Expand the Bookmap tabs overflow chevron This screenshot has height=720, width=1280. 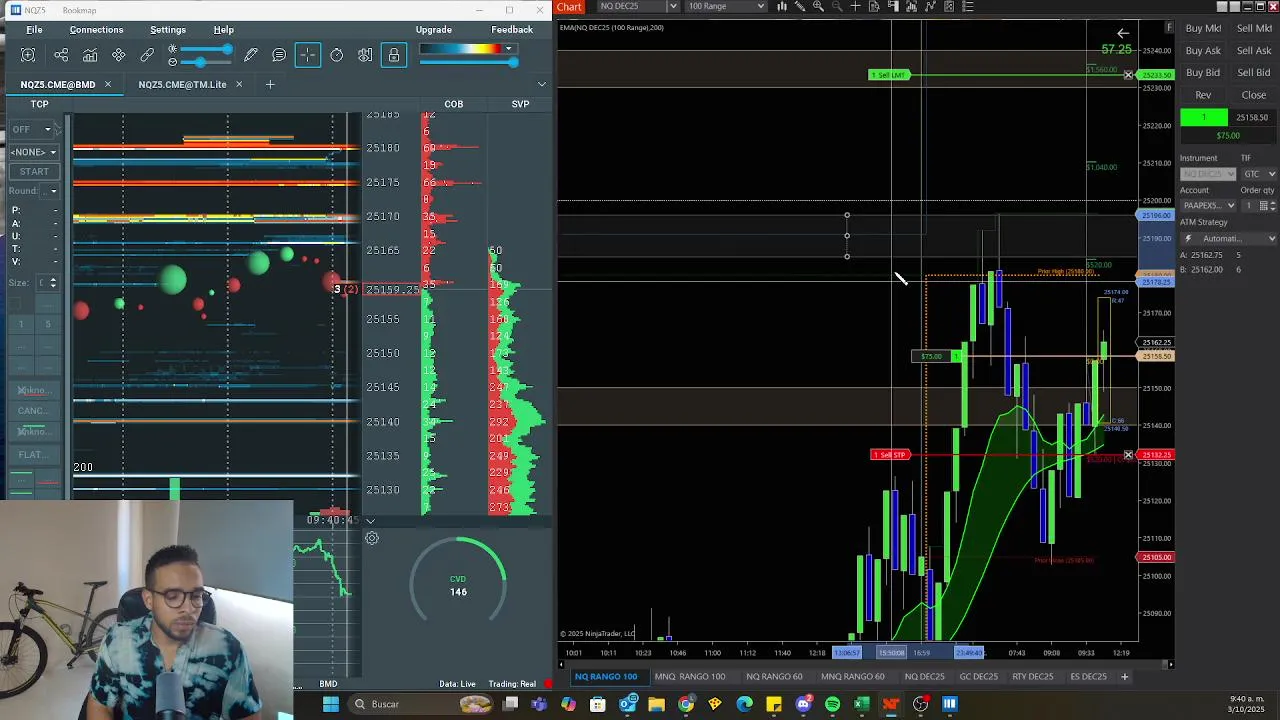click(x=542, y=84)
